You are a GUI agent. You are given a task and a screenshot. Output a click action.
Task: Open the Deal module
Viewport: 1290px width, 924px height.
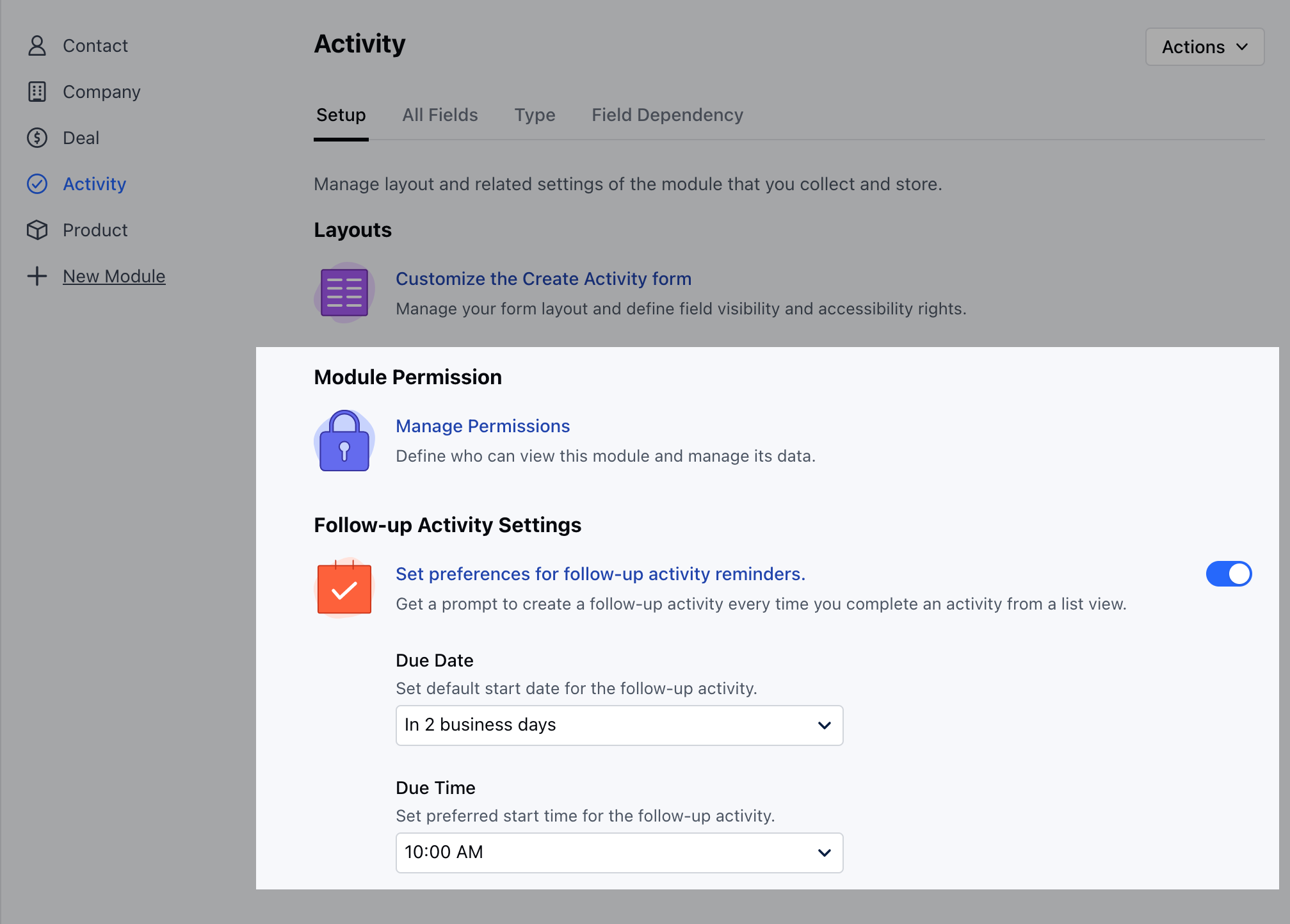(81, 138)
